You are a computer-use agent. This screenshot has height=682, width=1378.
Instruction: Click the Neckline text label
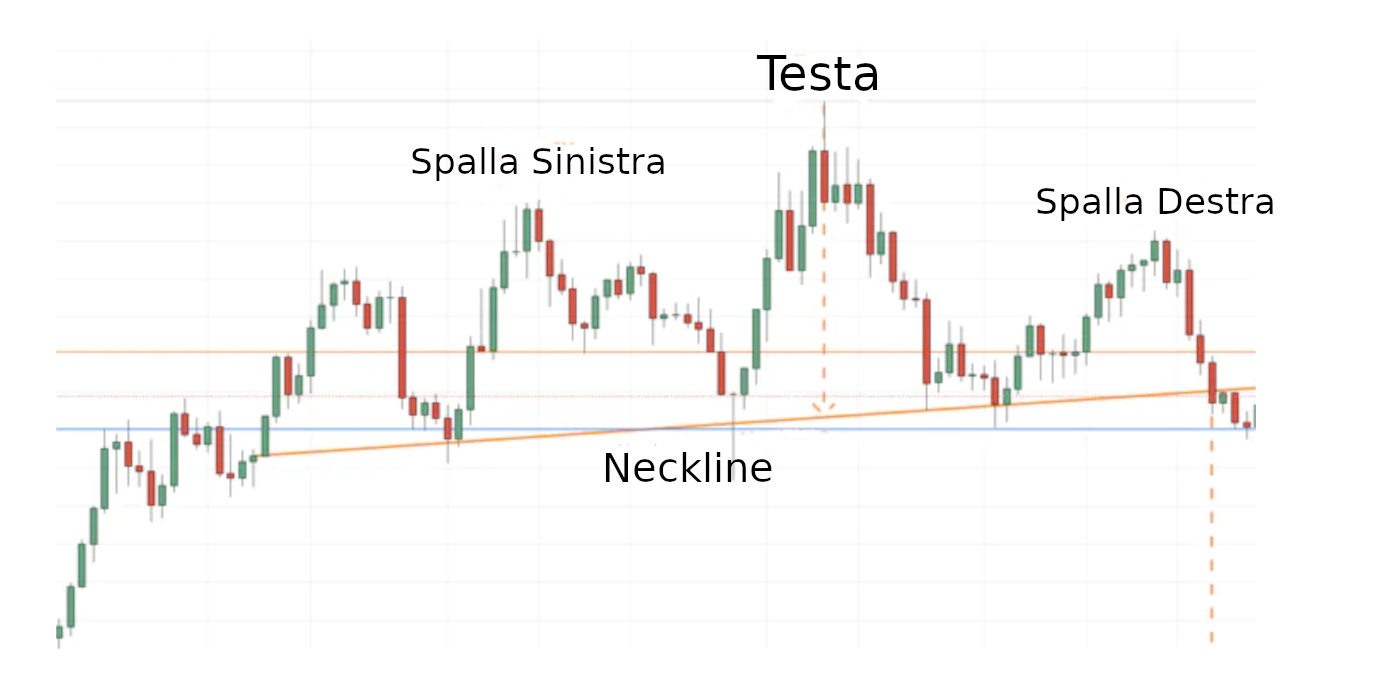tap(687, 469)
